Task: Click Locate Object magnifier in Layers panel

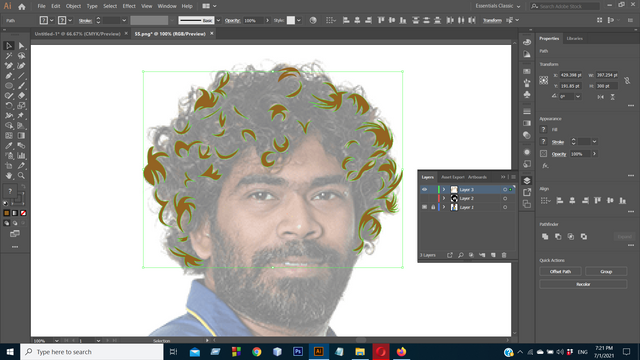Action: click(460, 255)
